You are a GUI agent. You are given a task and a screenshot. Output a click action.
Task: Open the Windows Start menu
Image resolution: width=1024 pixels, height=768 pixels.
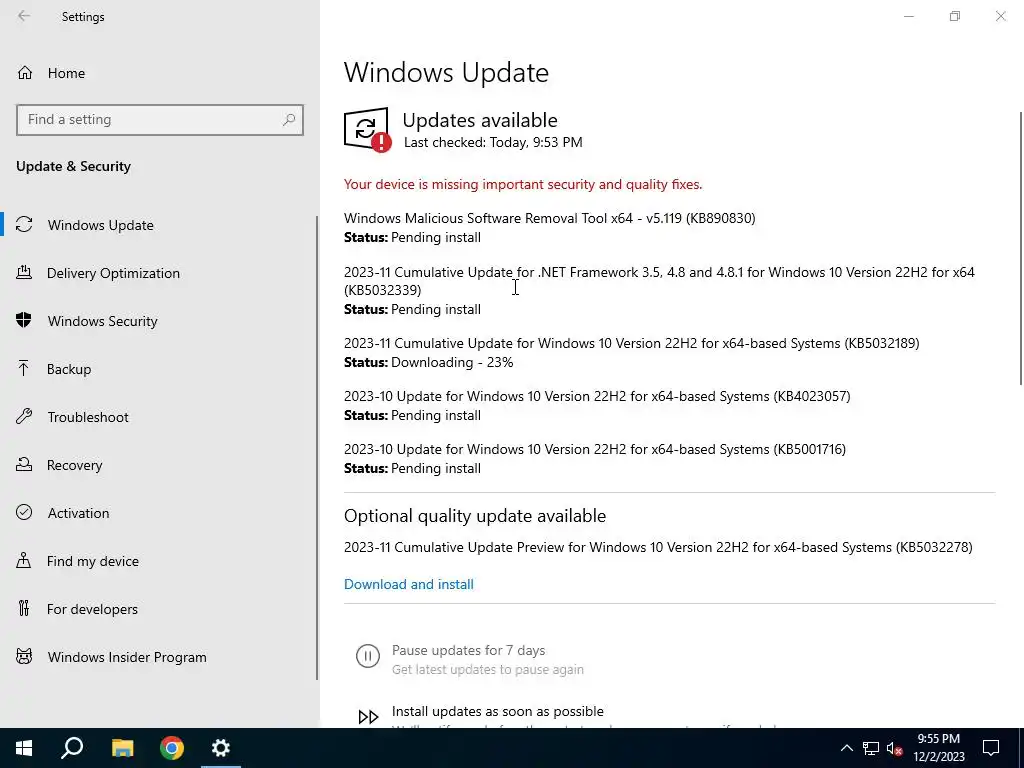24,748
